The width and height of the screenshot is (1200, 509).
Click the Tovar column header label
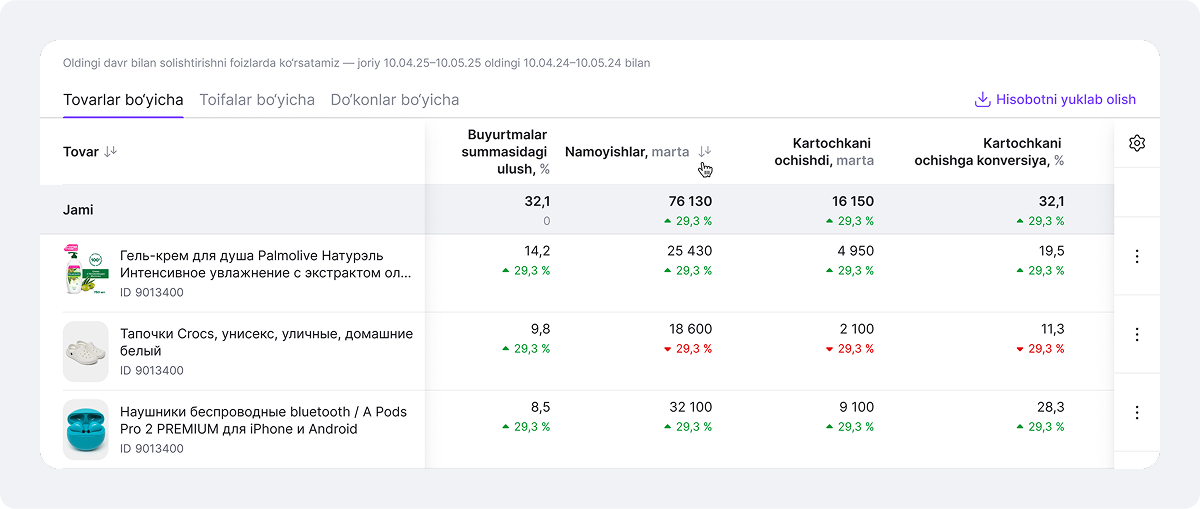[81, 152]
